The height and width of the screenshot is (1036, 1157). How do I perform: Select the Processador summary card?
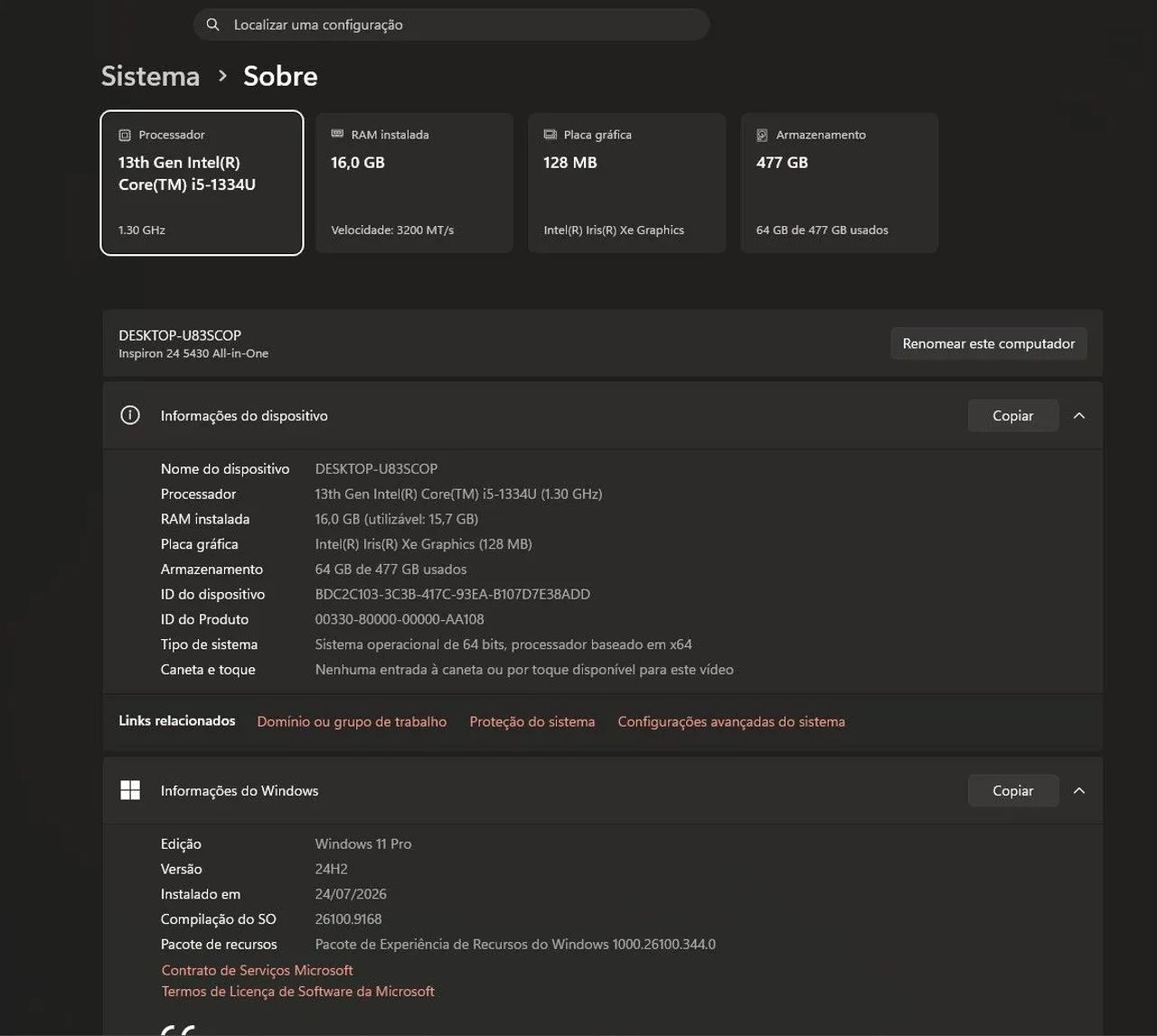tap(202, 183)
